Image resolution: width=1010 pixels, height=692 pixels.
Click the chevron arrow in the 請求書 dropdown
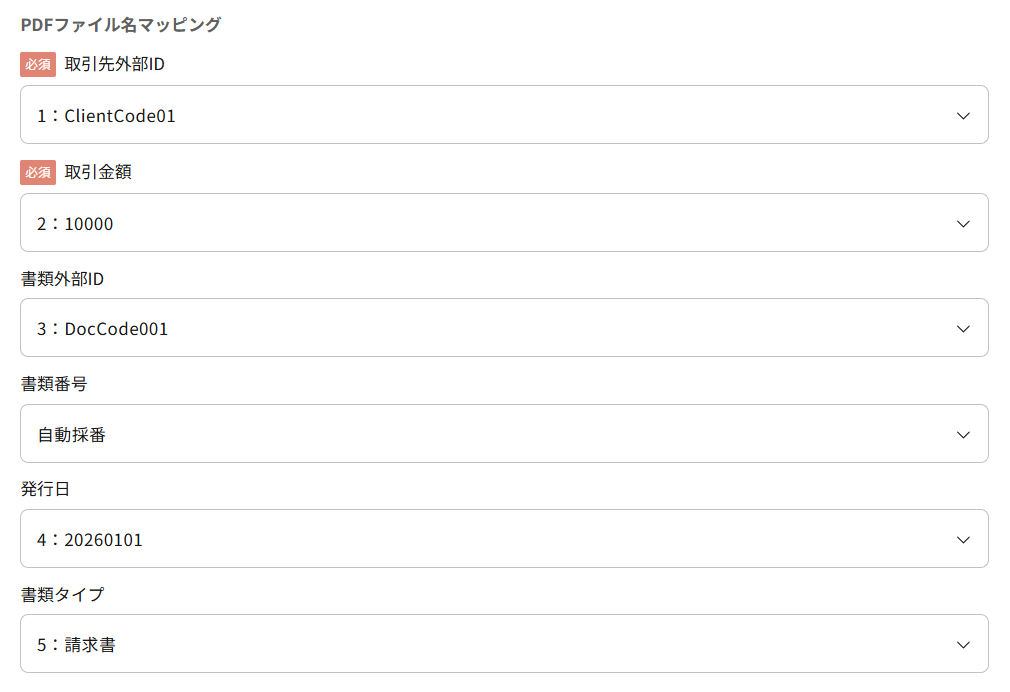pyautogui.click(x=963, y=644)
